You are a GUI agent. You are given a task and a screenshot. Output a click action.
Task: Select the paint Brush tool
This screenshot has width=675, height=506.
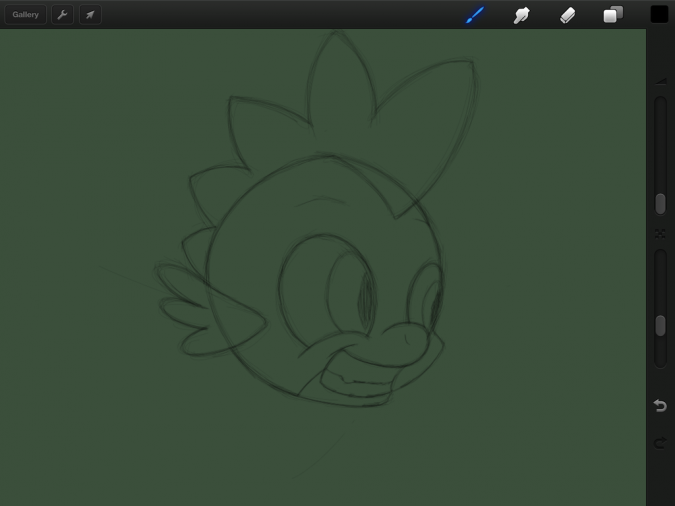475,15
